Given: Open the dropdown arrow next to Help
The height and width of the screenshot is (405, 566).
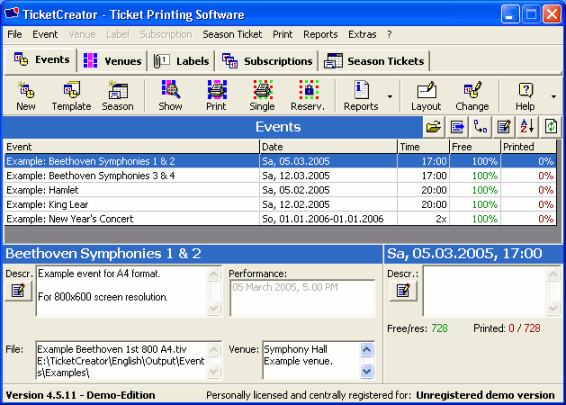Looking at the screenshot, I should pyautogui.click(x=553, y=96).
